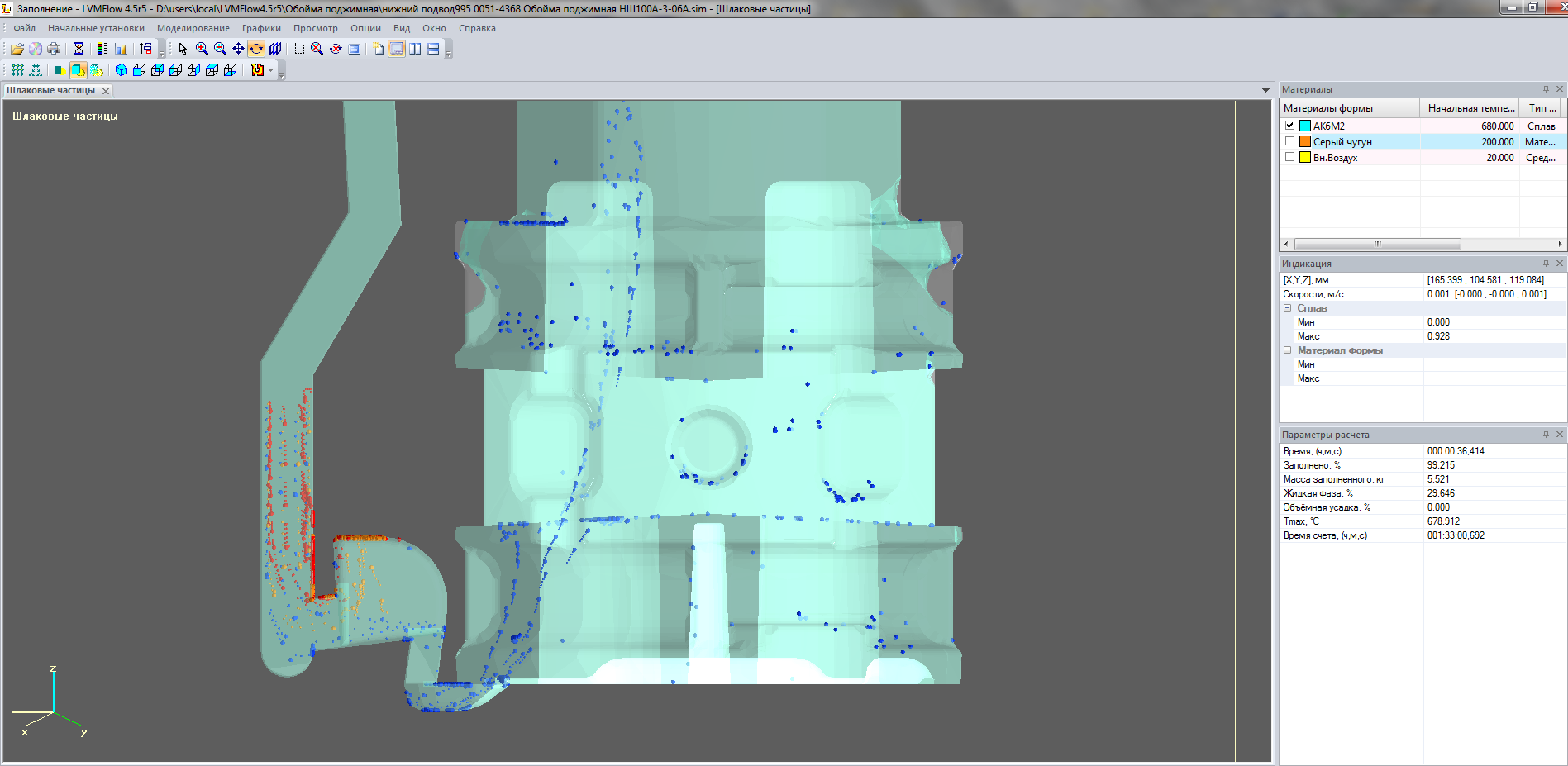The height and width of the screenshot is (766, 1568).
Task: Click the yellow Вн.Воздух color swatch
Action: [x=1305, y=157]
